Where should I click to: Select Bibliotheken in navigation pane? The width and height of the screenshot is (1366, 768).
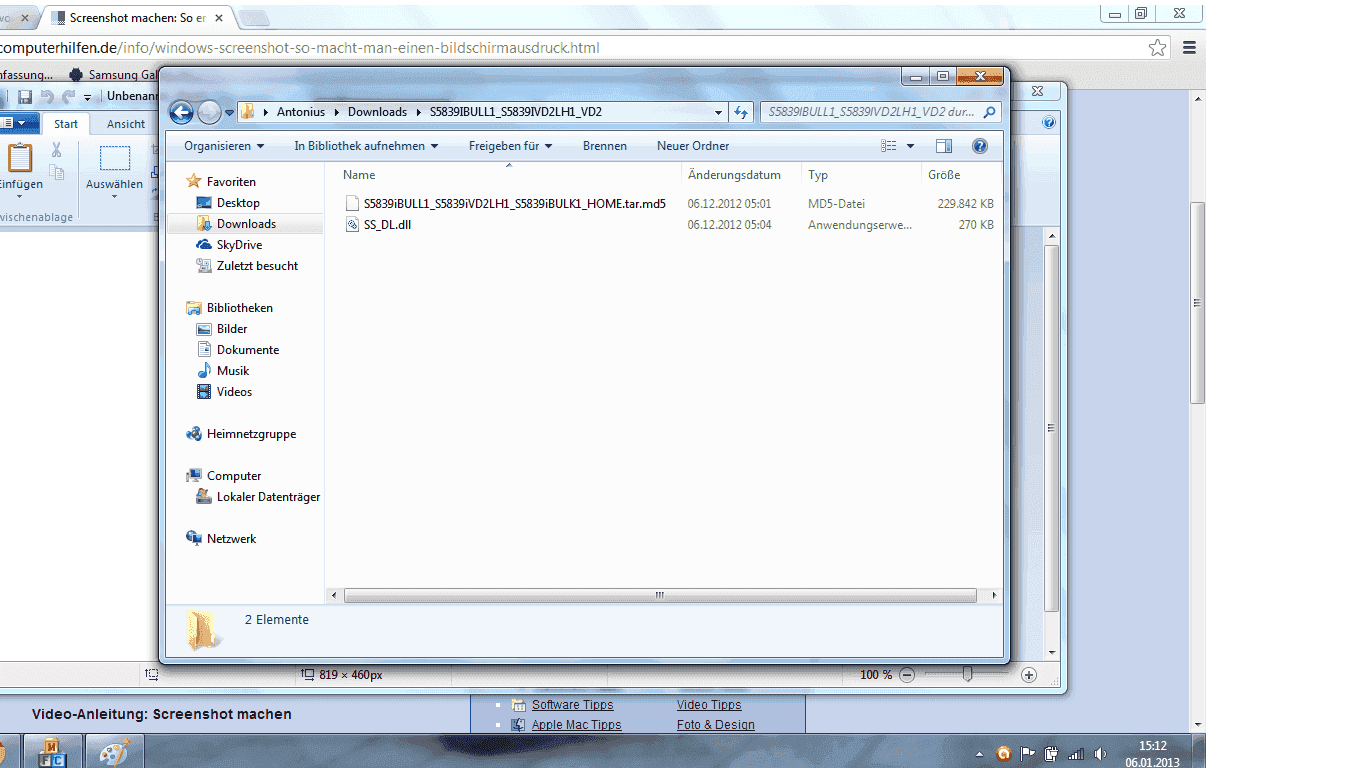[240, 308]
